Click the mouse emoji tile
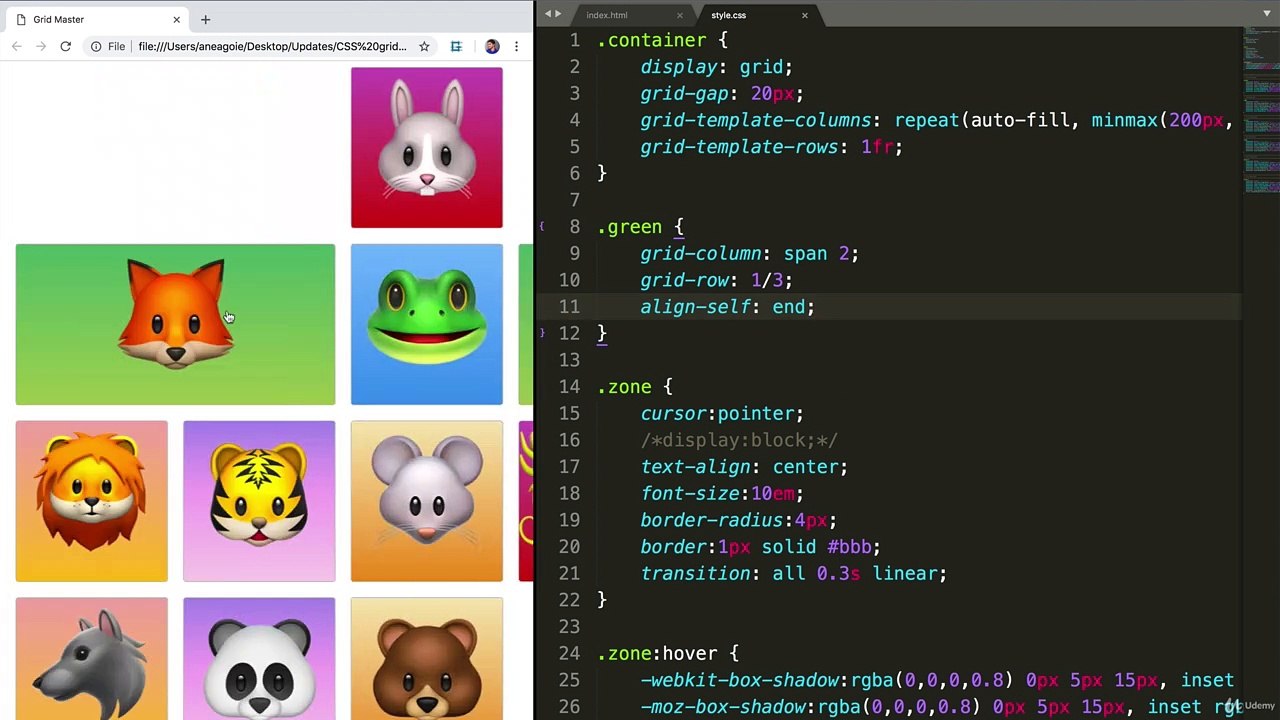 [427, 501]
